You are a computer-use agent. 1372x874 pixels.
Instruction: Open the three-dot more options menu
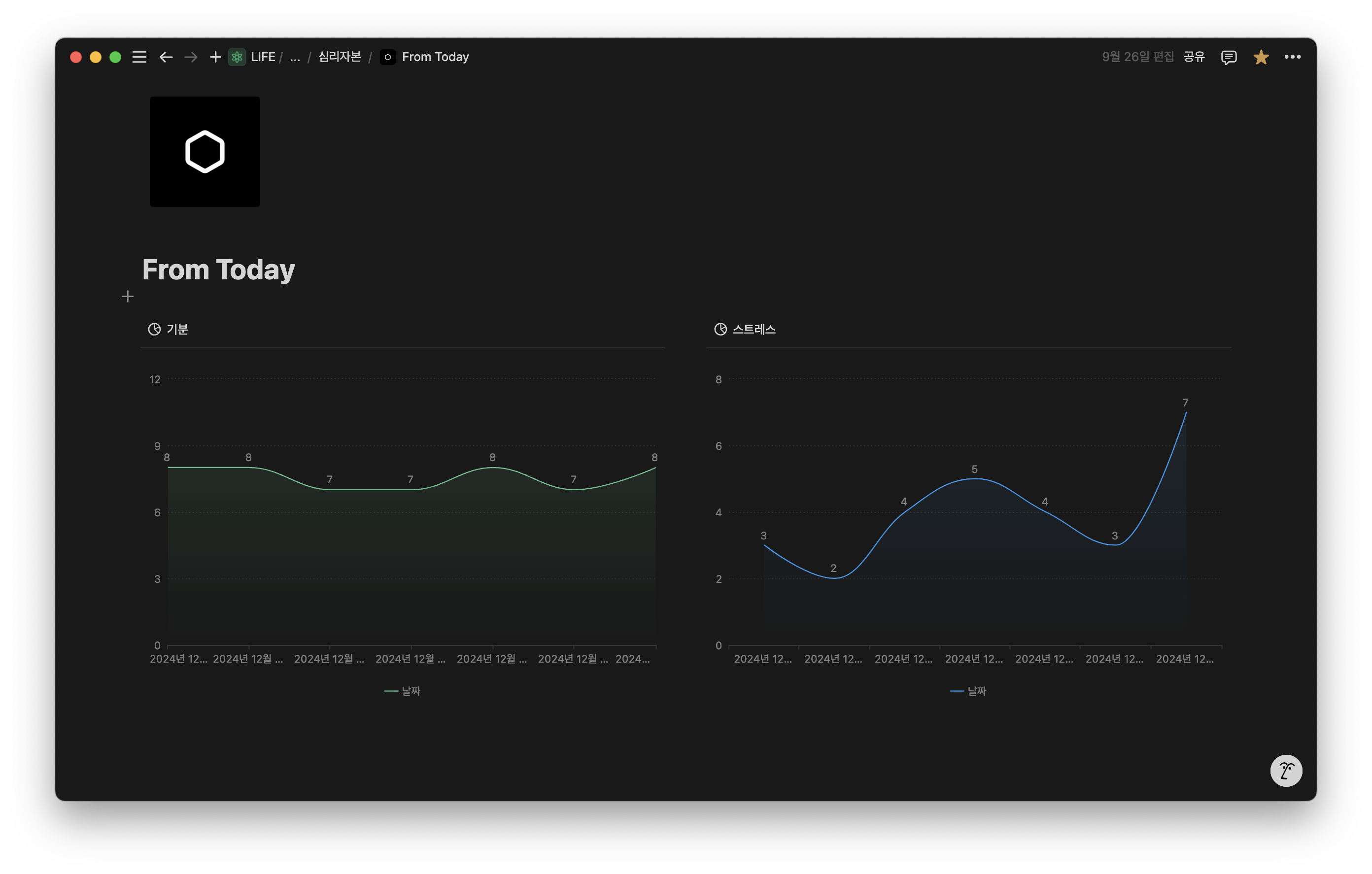[1292, 57]
